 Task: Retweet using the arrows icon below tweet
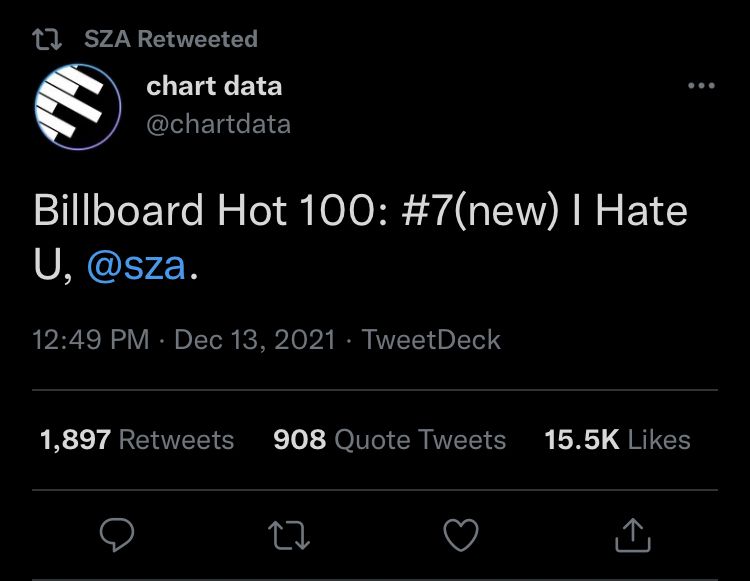(289, 535)
